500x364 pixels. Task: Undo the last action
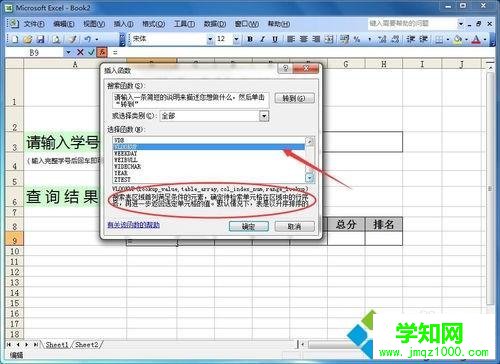(x=87, y=39)
